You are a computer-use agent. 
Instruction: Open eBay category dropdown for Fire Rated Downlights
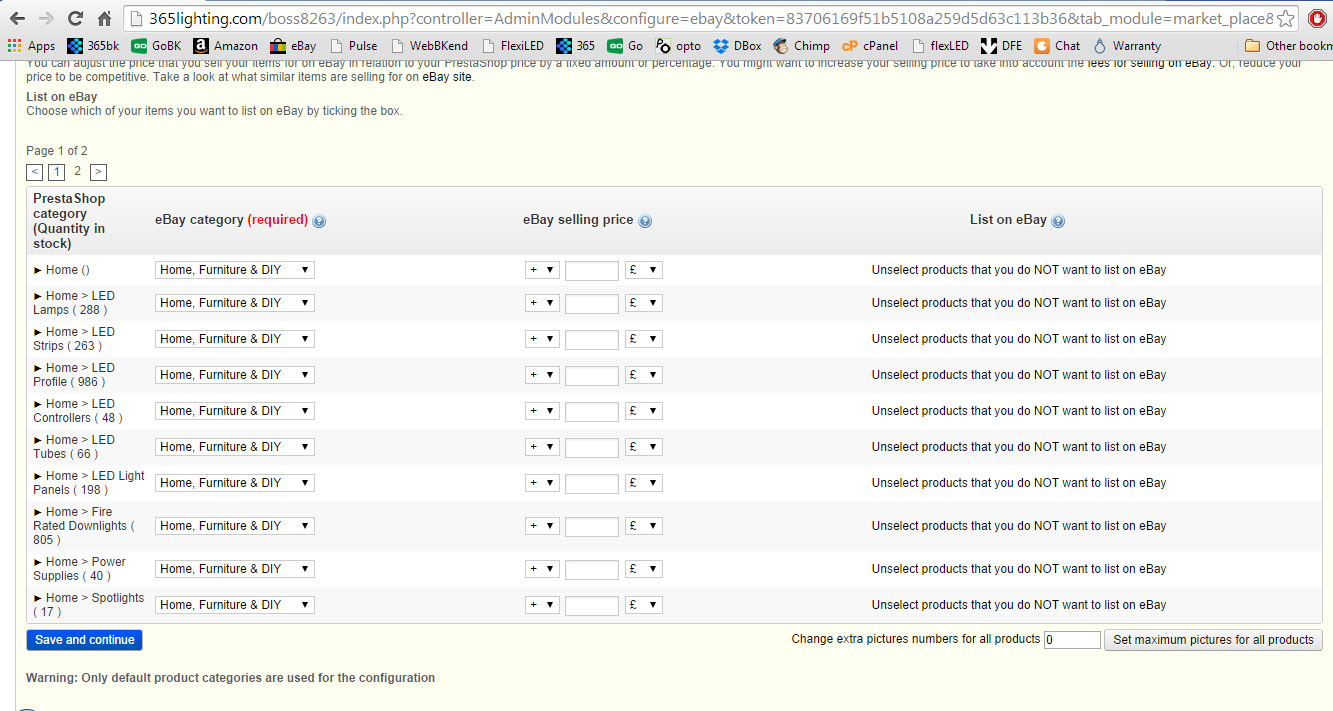pyautogui.click(x=235, y=526)
